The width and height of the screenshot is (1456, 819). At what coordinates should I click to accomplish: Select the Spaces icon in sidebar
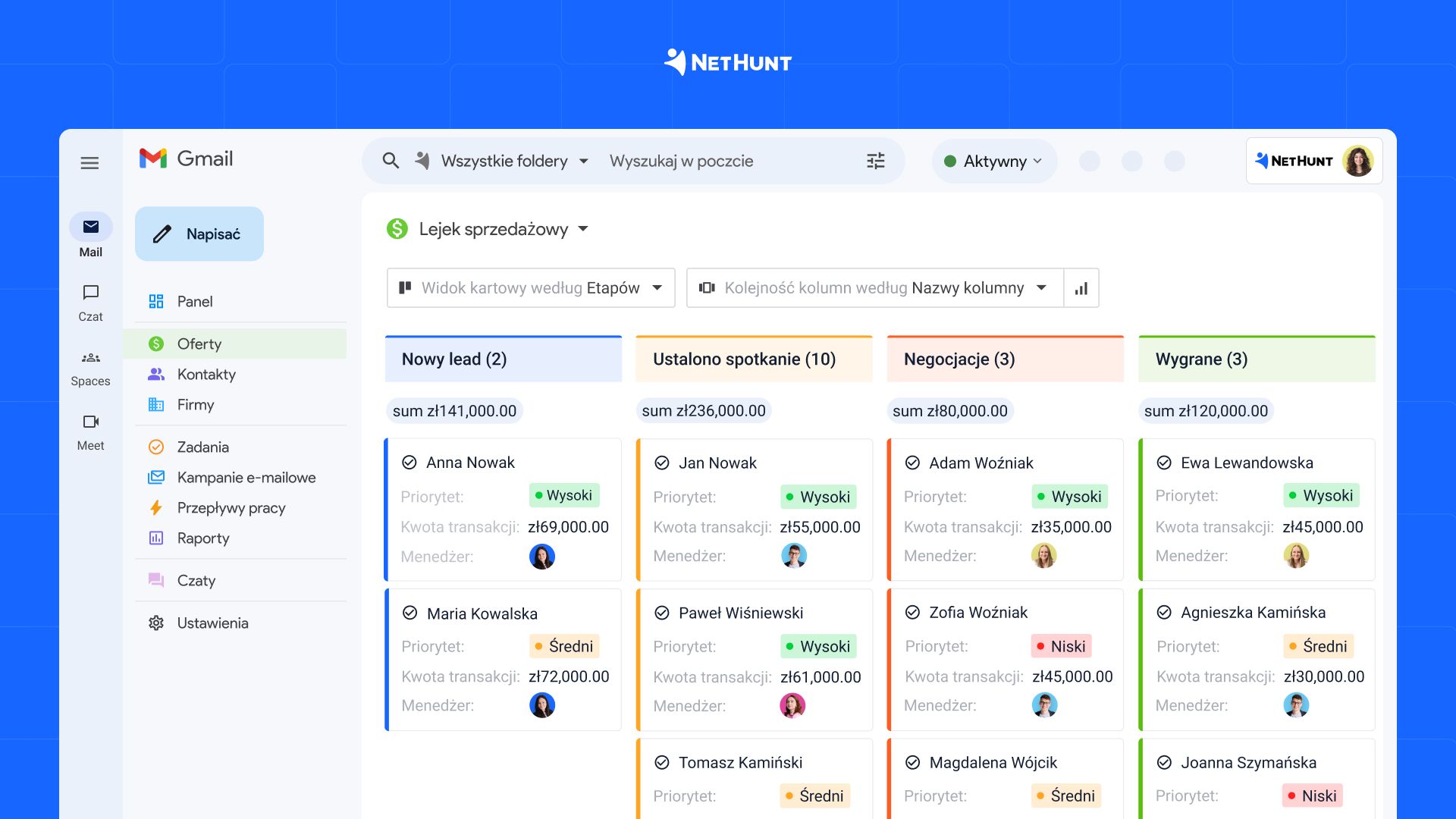89,357
